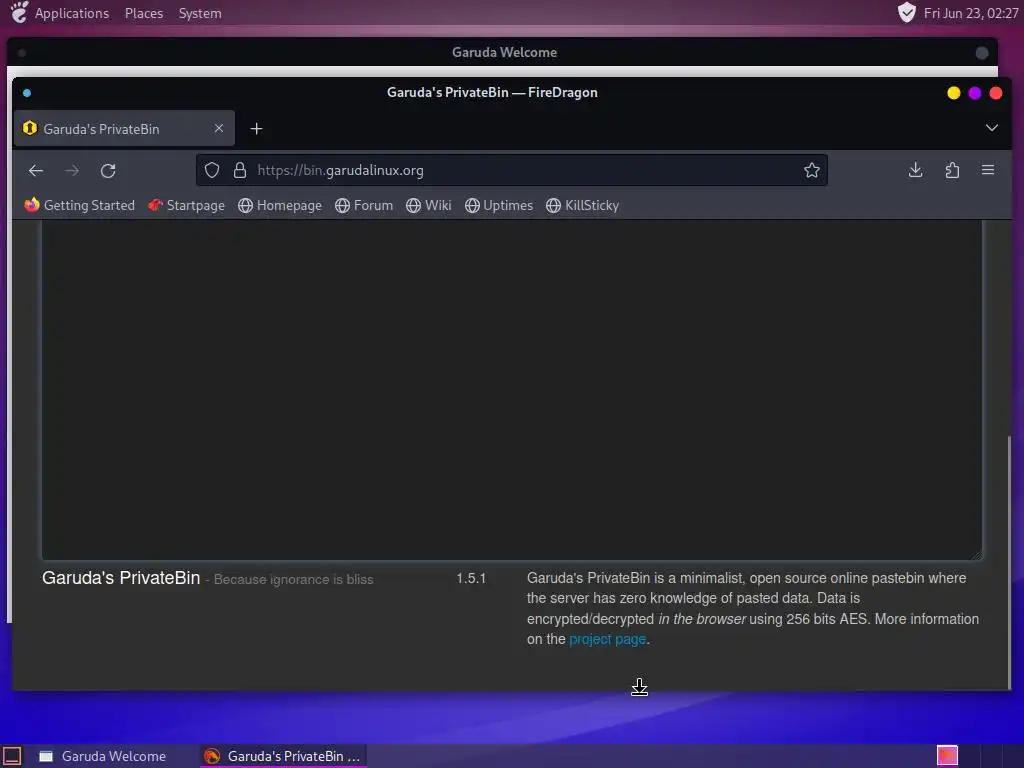The image size is (1024, 768).
Task: Open the Downloads panel
Action: coord(916,170)
